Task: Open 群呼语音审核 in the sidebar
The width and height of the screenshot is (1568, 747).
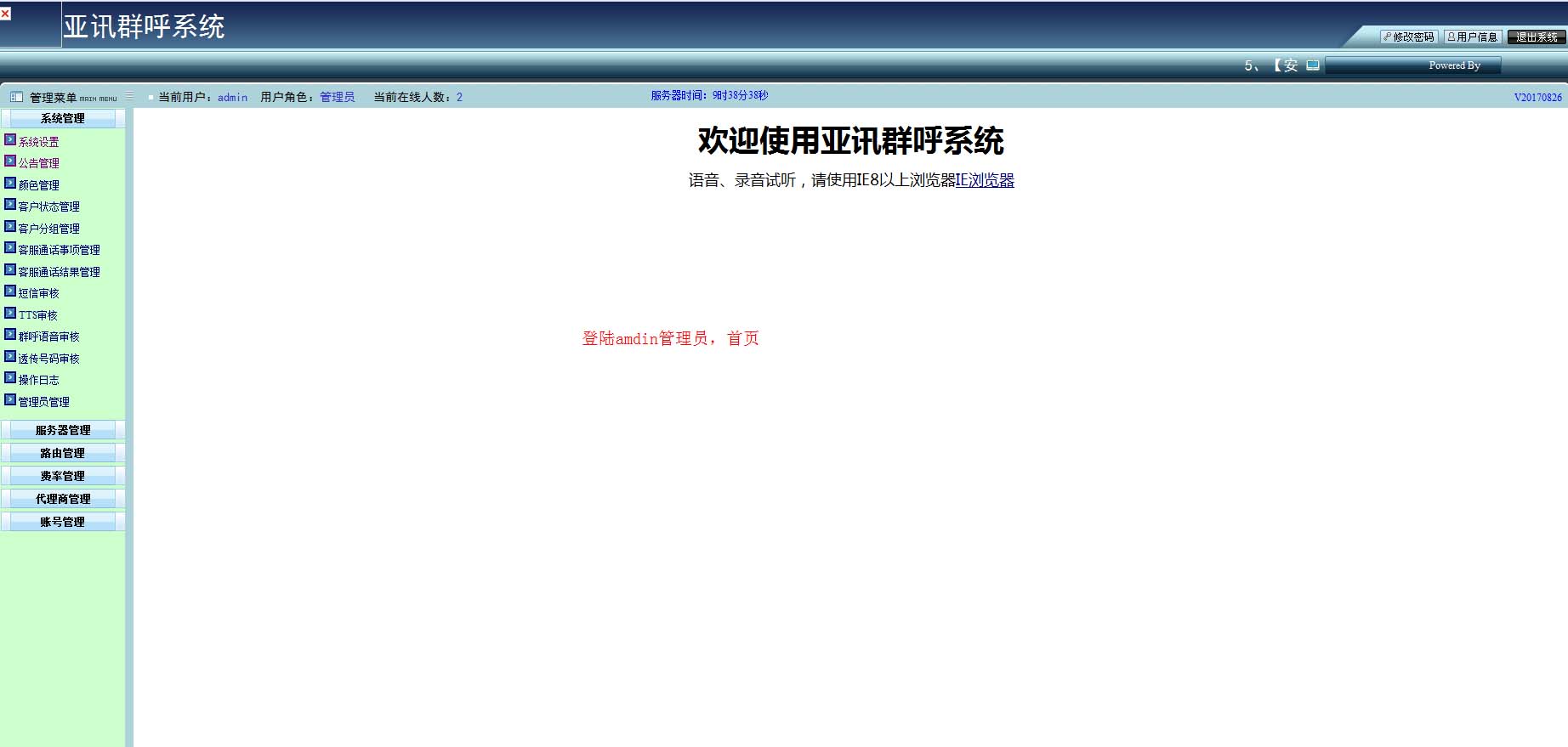Action: [x=49, y=337]
